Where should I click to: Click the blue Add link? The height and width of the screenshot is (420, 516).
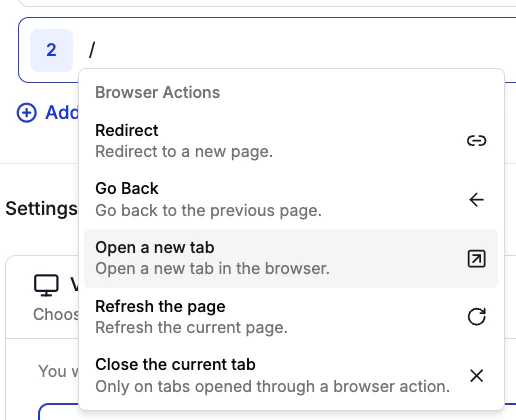(x=62, y=113)
